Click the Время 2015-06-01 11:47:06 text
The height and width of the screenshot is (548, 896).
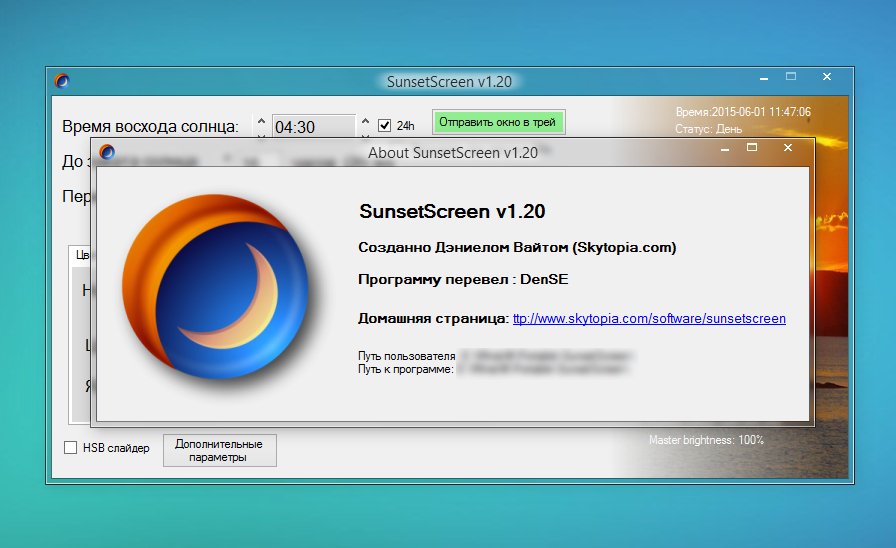743,112
